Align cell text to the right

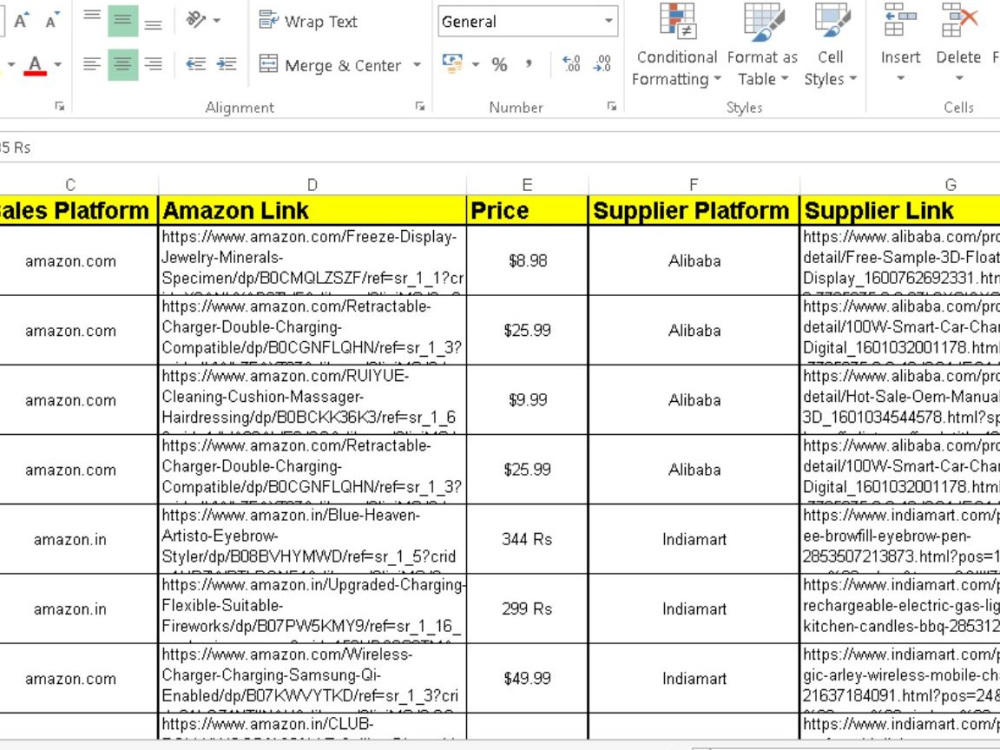point(153,64)
